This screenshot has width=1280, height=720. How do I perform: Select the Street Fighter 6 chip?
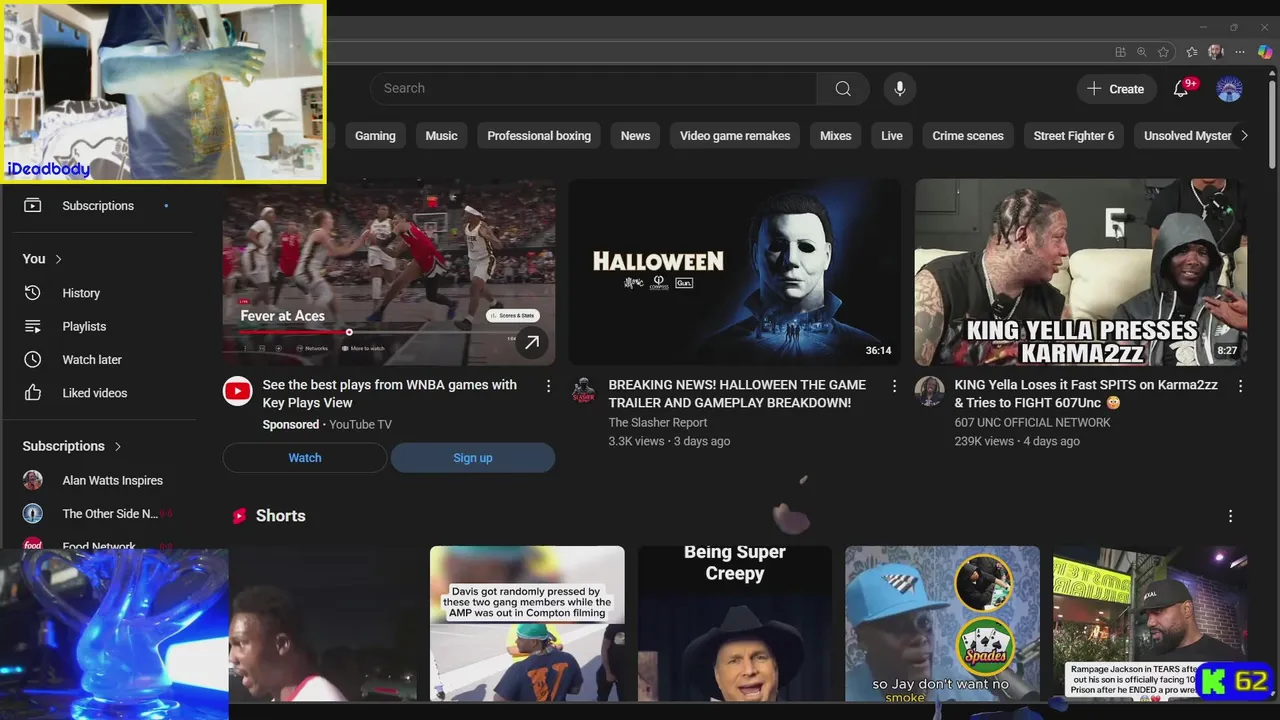coord(1074,136)
